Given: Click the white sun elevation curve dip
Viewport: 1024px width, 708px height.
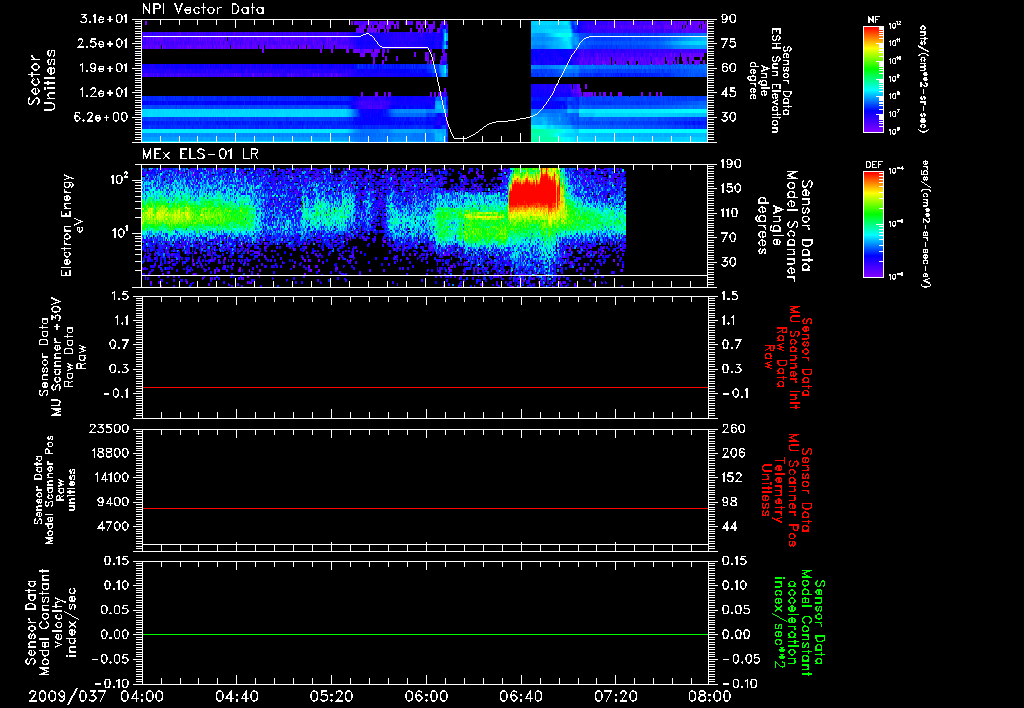Looking at the screenshot, I should pyautogui.click(x=462, y=137).
